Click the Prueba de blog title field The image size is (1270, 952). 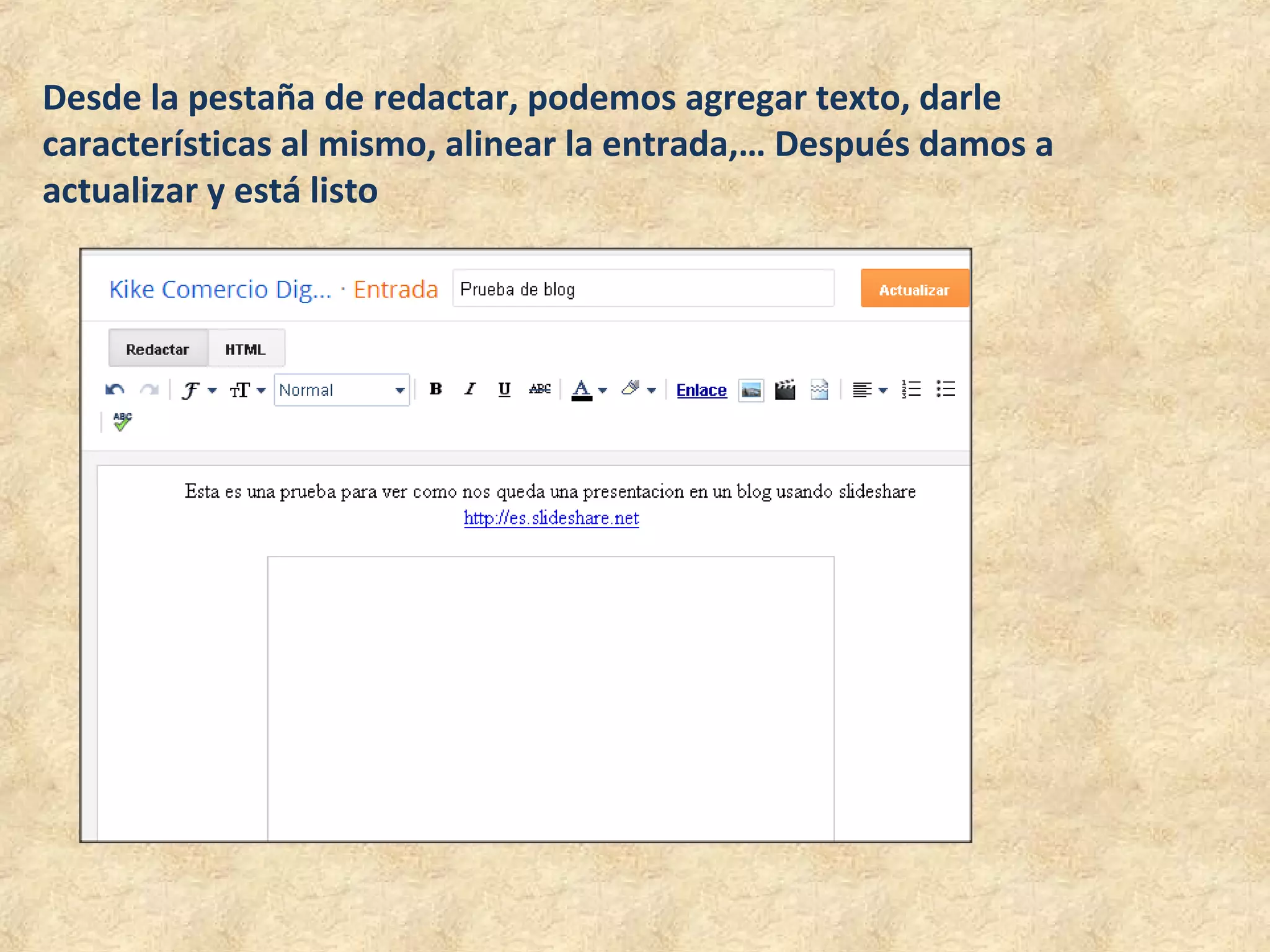643,289
